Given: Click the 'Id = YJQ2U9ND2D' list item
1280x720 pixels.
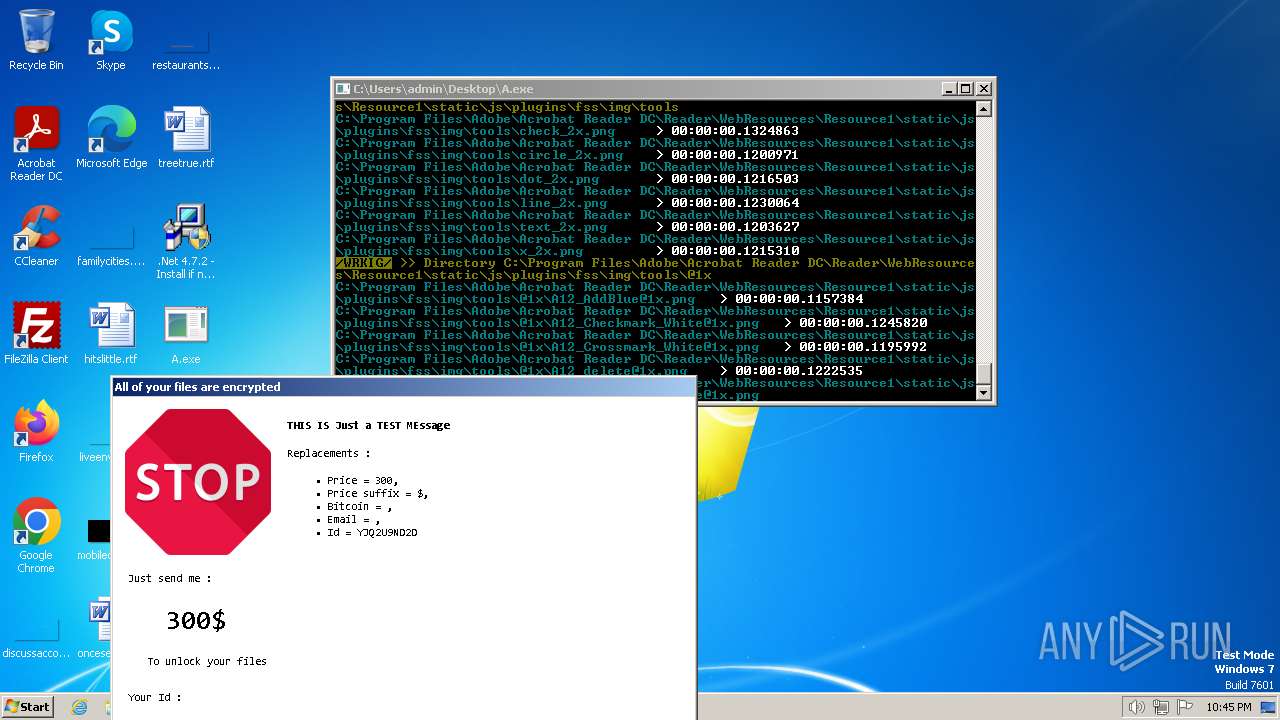Looking at the screenshot, I should [372, 533].
